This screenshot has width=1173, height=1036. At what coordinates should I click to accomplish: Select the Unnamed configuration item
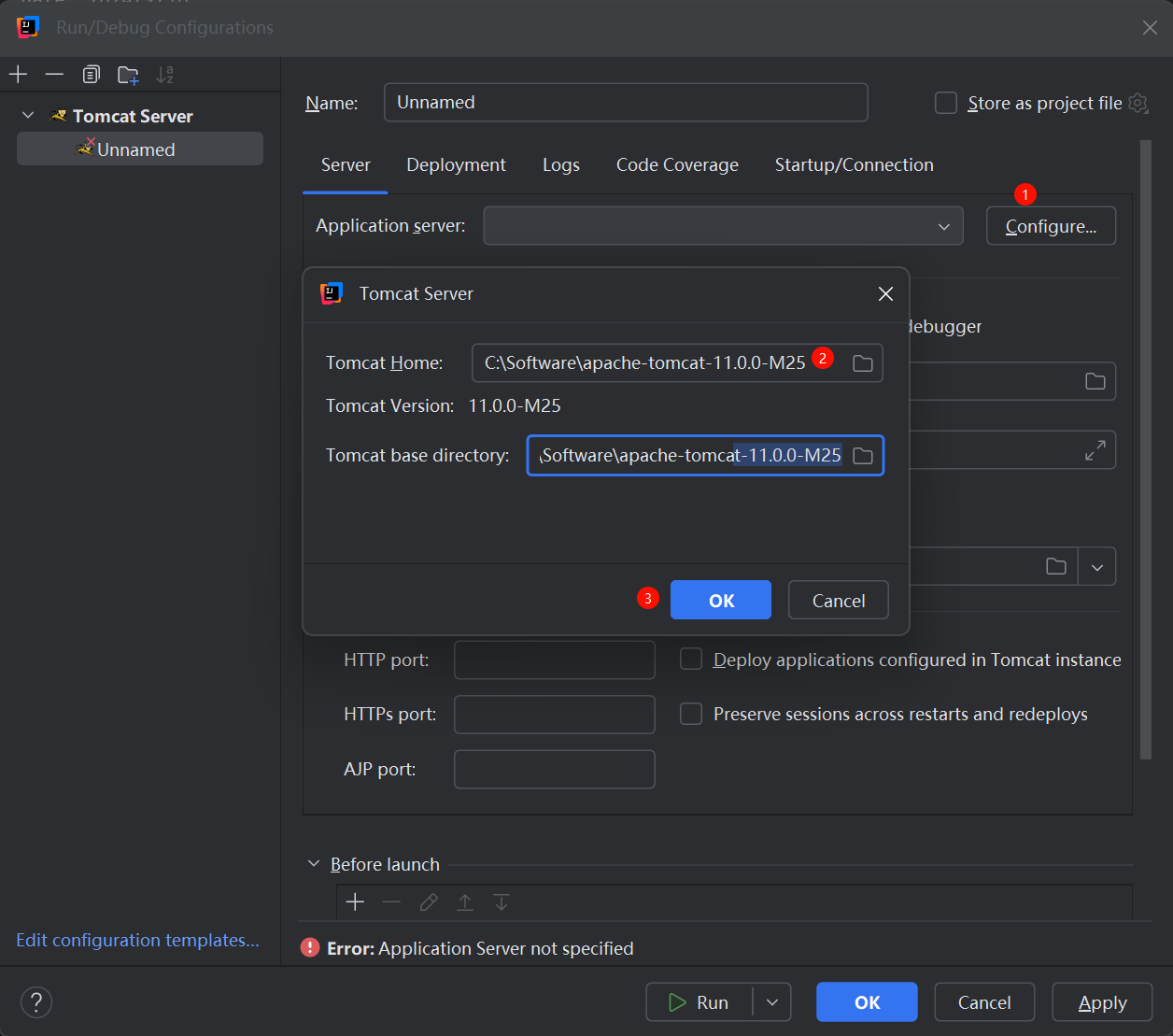(140, 149)
